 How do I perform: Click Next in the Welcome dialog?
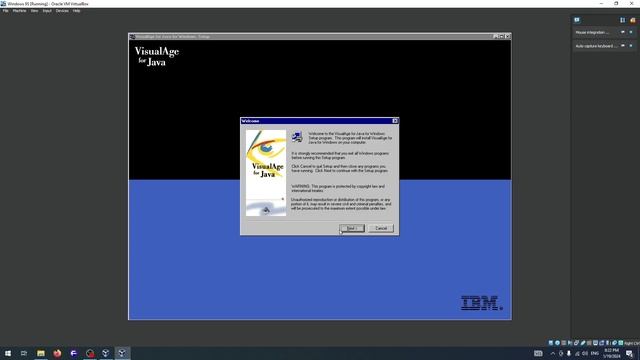tap(352, 228)
